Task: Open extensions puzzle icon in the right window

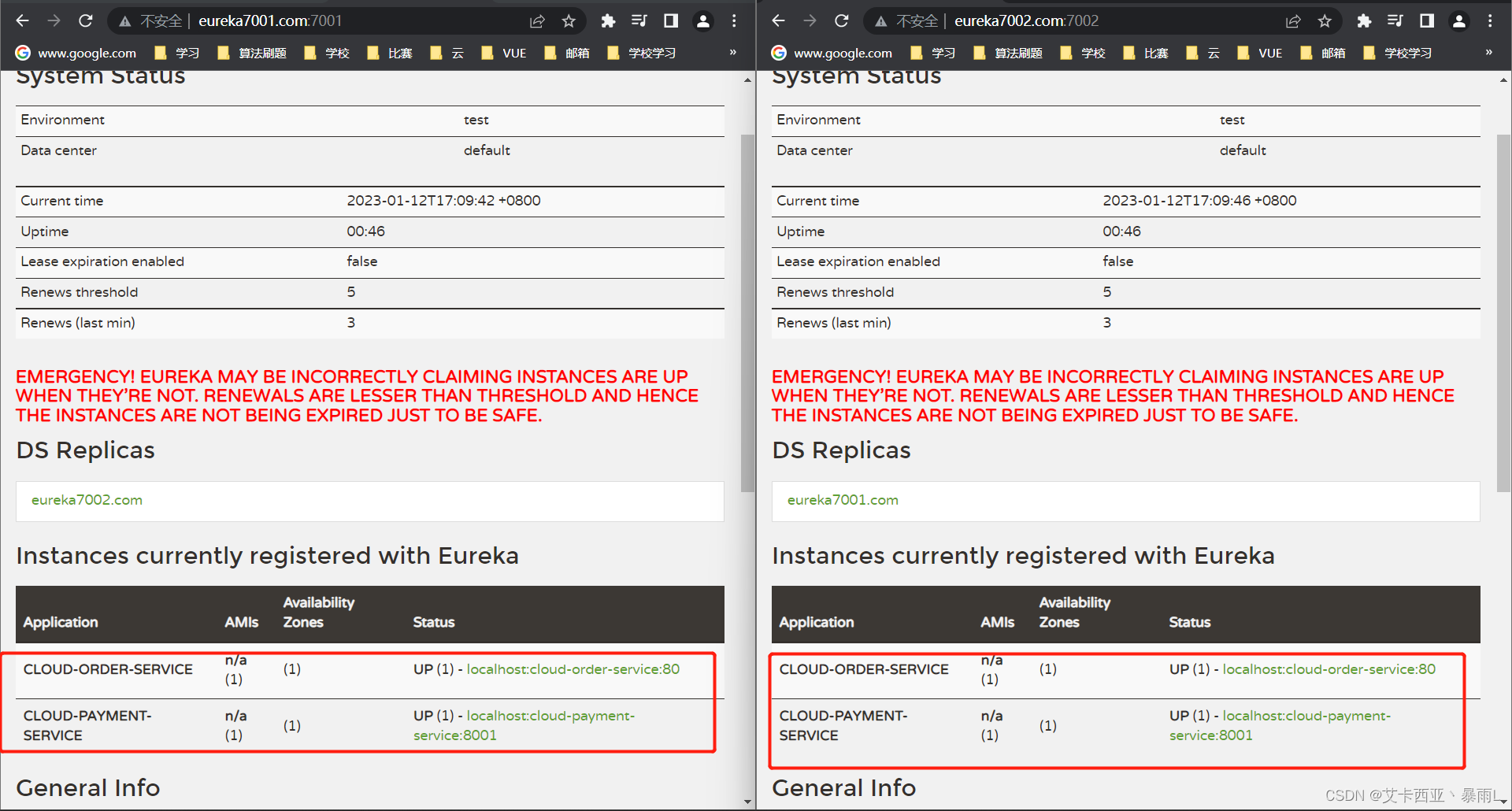Action: tap(1364, 21)
